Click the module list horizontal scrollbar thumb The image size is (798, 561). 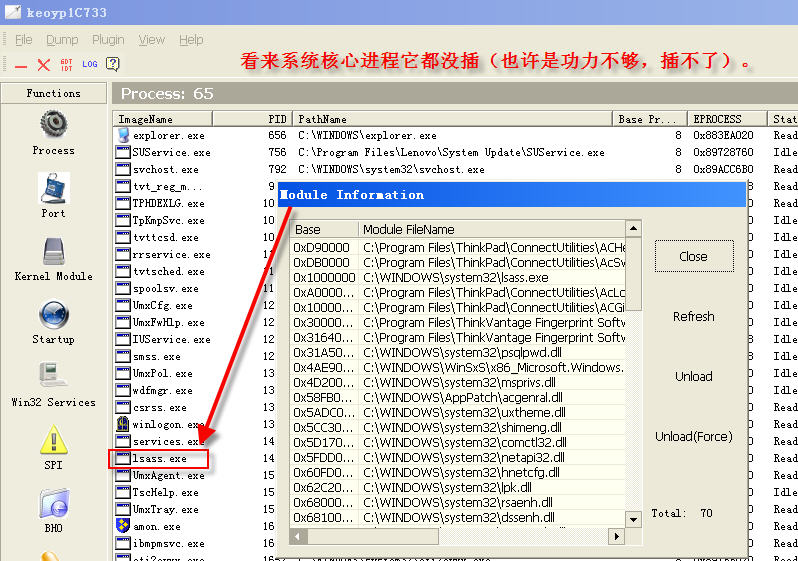click(x=373, y=536)
